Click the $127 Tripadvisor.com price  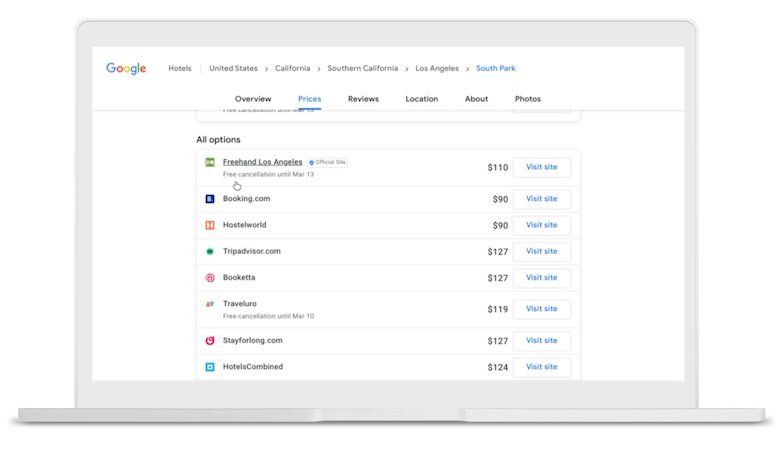[497, 252]
